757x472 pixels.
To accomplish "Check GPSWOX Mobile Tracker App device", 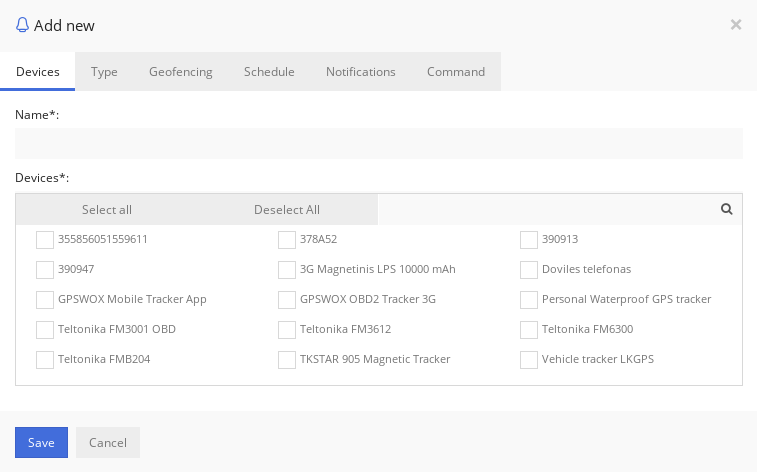I will pos(45,300).
